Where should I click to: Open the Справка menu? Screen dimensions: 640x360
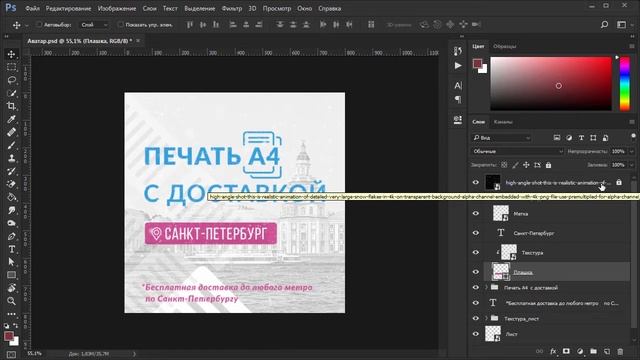[x=329, y=8]
